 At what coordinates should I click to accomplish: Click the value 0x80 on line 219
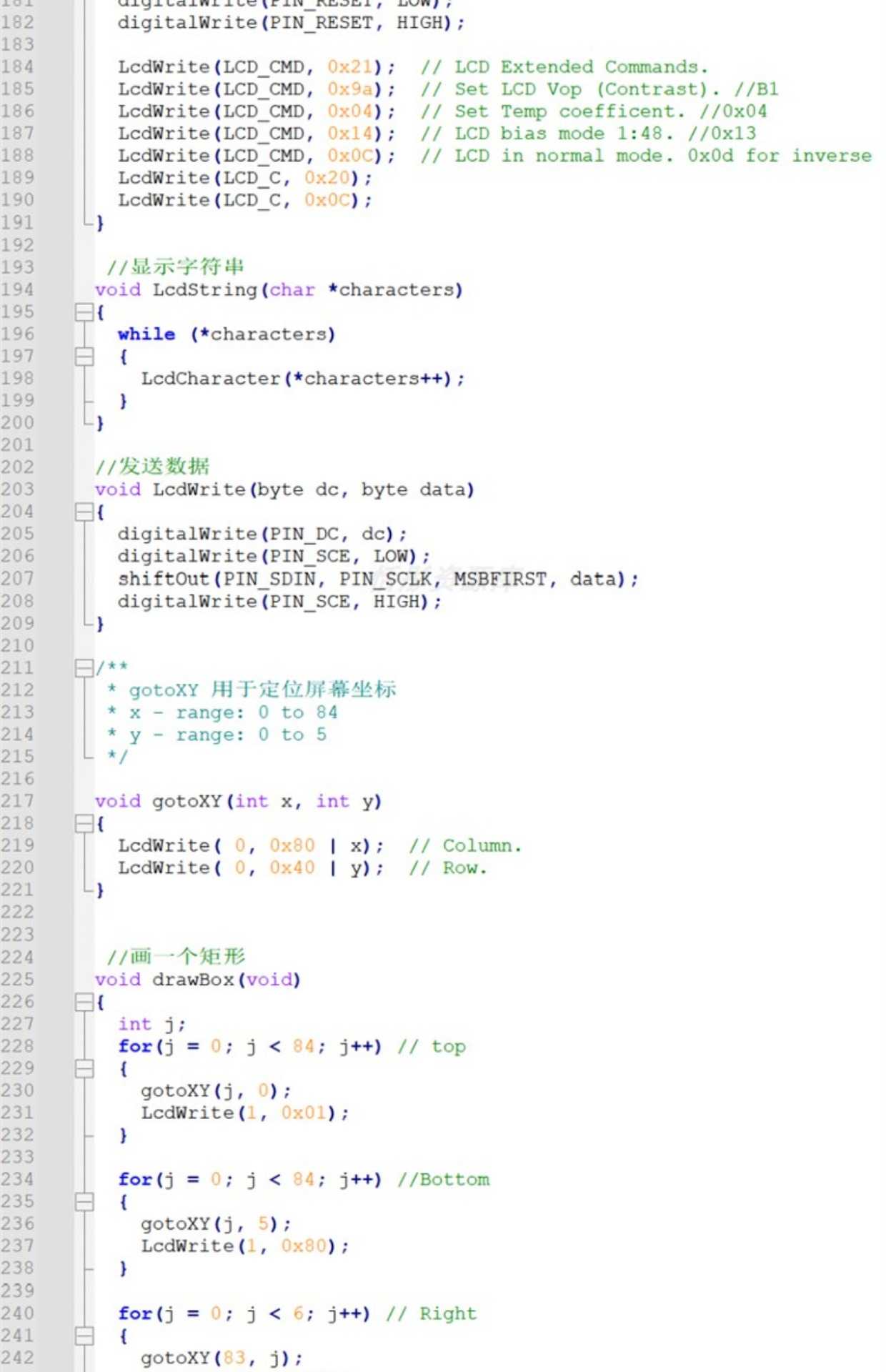[x=292, y=845]
